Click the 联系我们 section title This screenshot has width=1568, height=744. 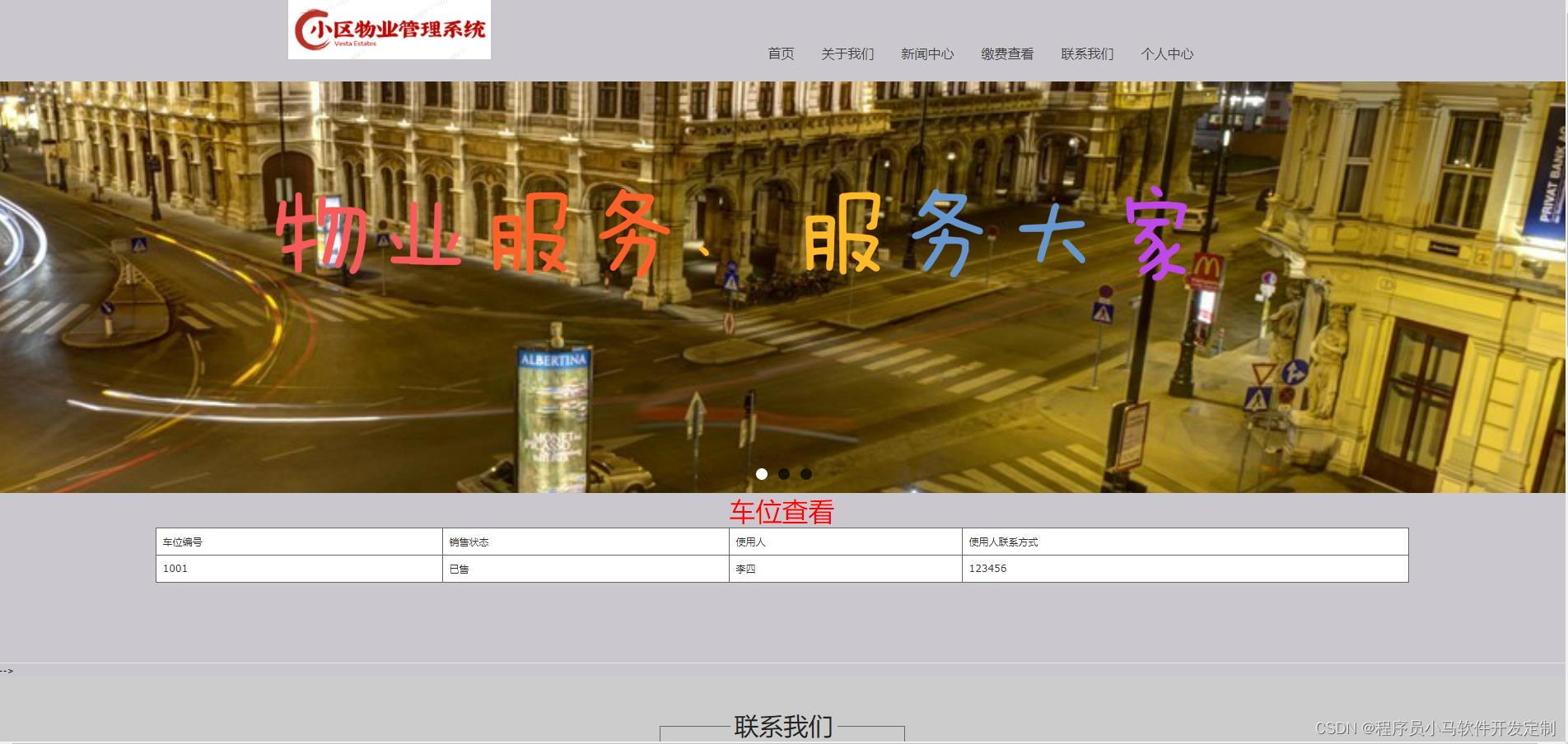(784, 726)
